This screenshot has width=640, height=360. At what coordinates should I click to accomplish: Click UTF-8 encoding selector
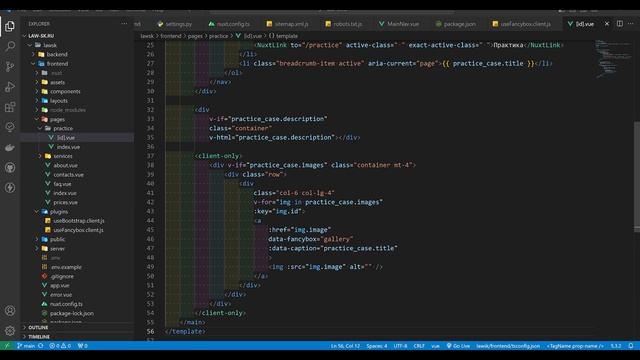click(400, 346)
